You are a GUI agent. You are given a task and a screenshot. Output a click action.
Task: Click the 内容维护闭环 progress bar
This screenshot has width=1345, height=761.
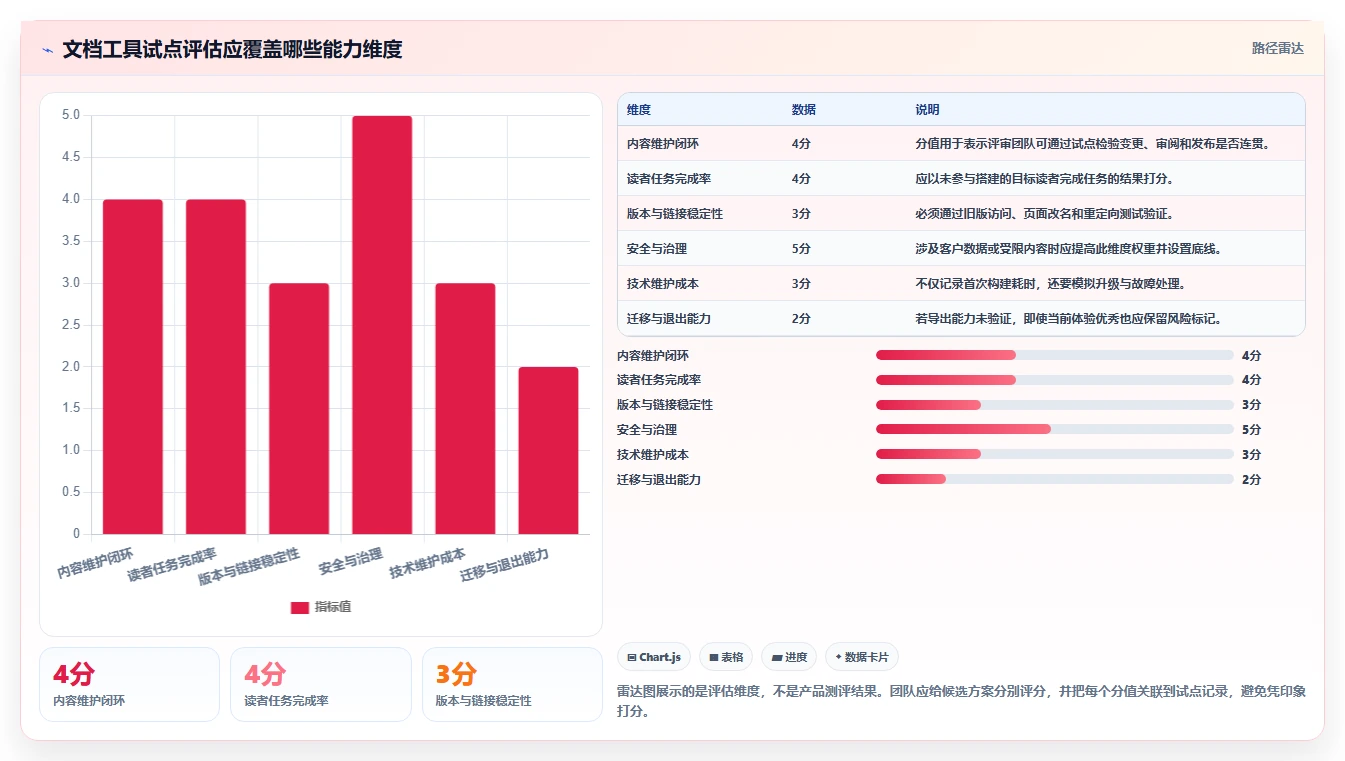[1054, 355]
